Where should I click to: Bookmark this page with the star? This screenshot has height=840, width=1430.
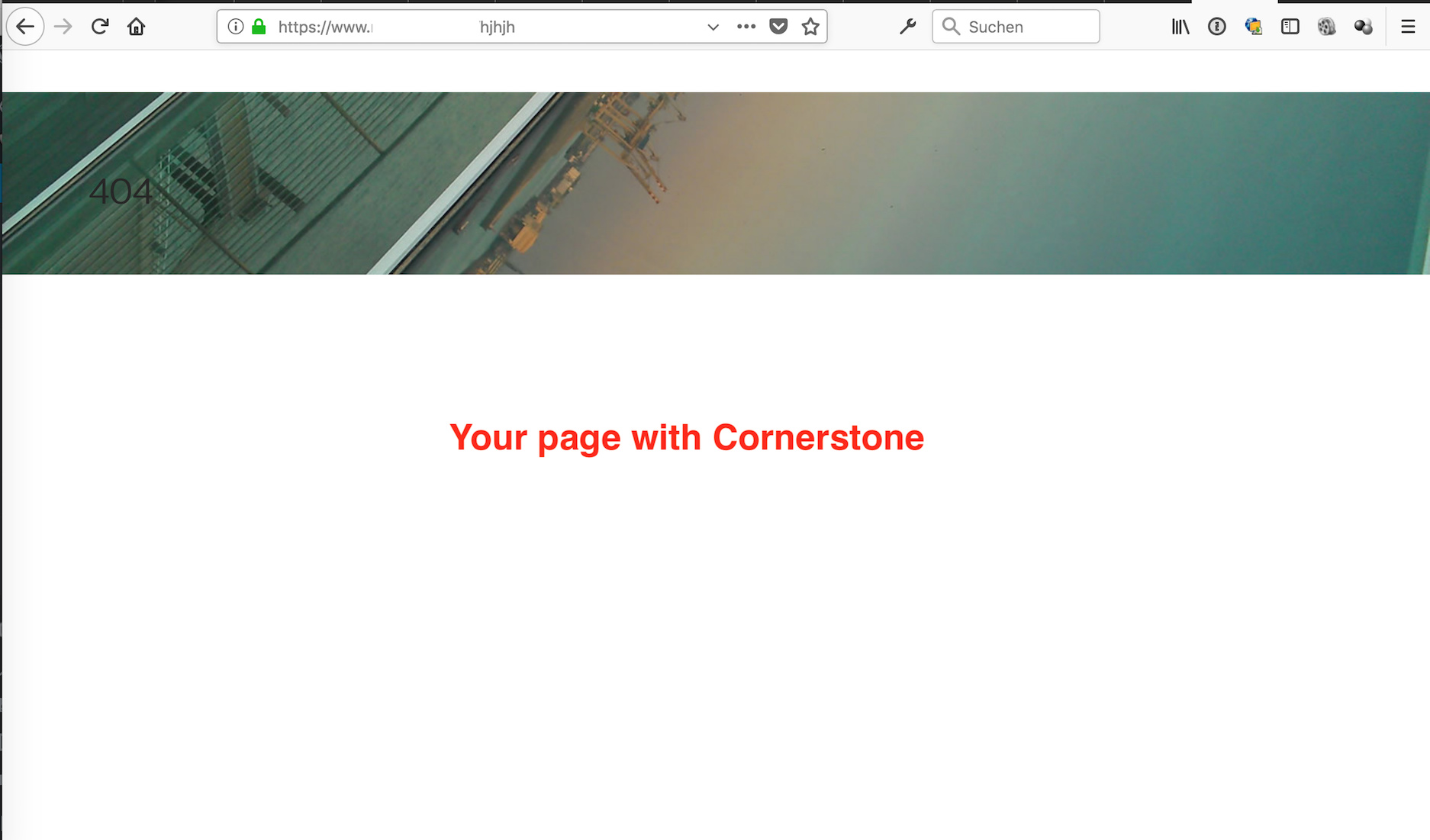(x=810, y=27)
